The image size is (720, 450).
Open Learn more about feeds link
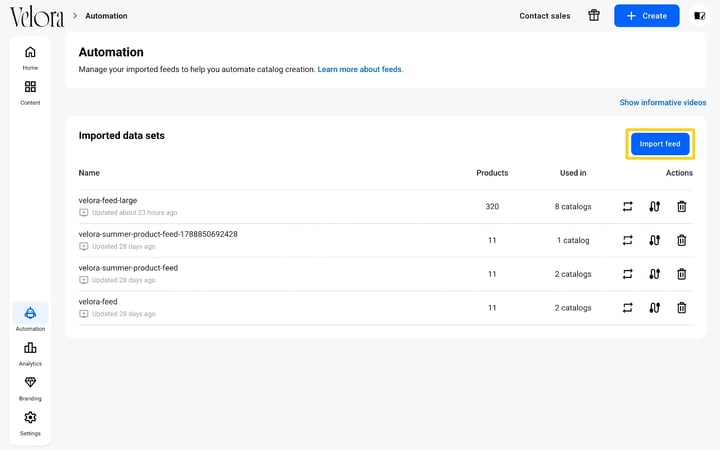(x=360, y=69)
